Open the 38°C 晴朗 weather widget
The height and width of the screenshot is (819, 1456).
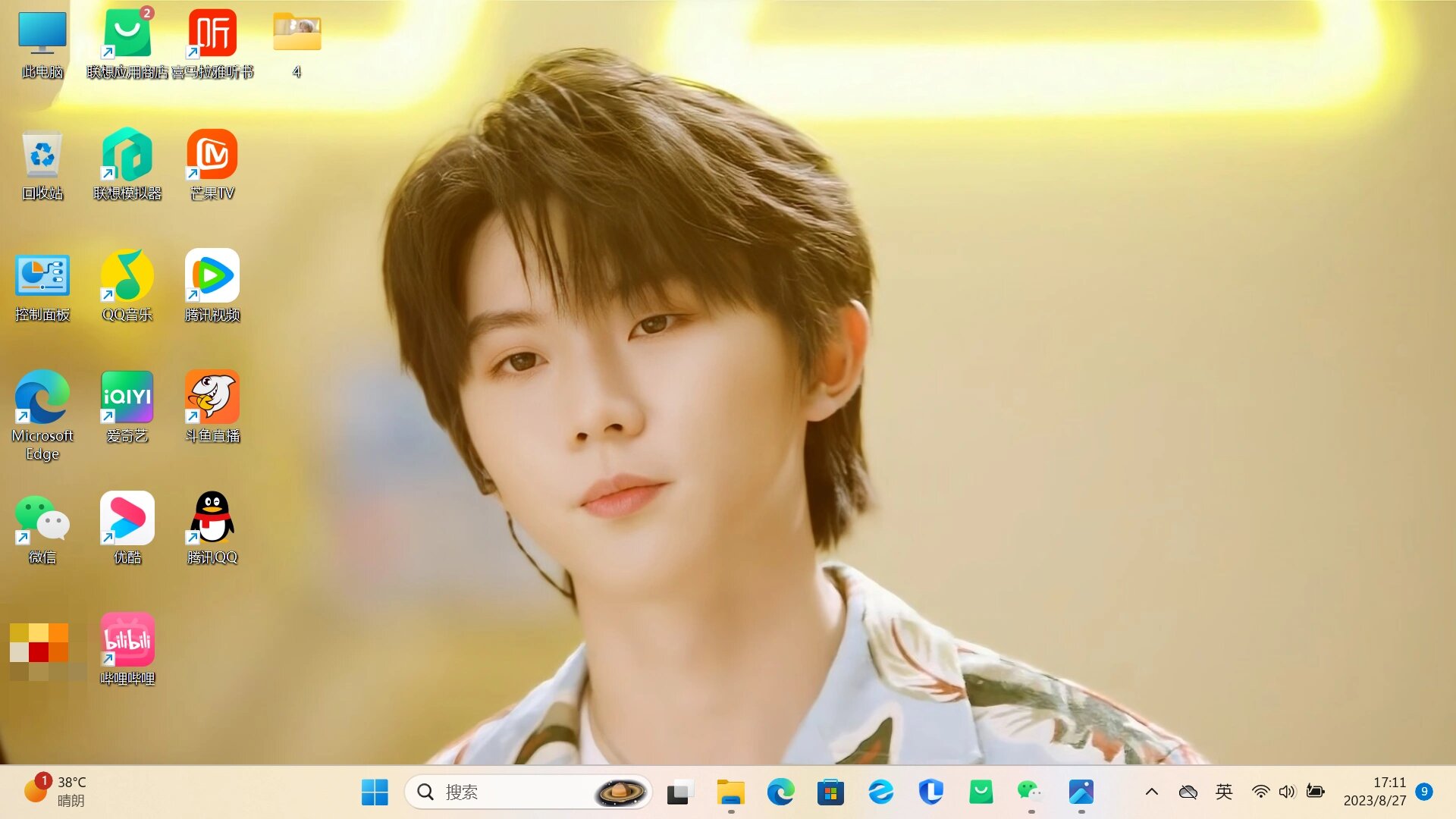[x=55, y=792]
